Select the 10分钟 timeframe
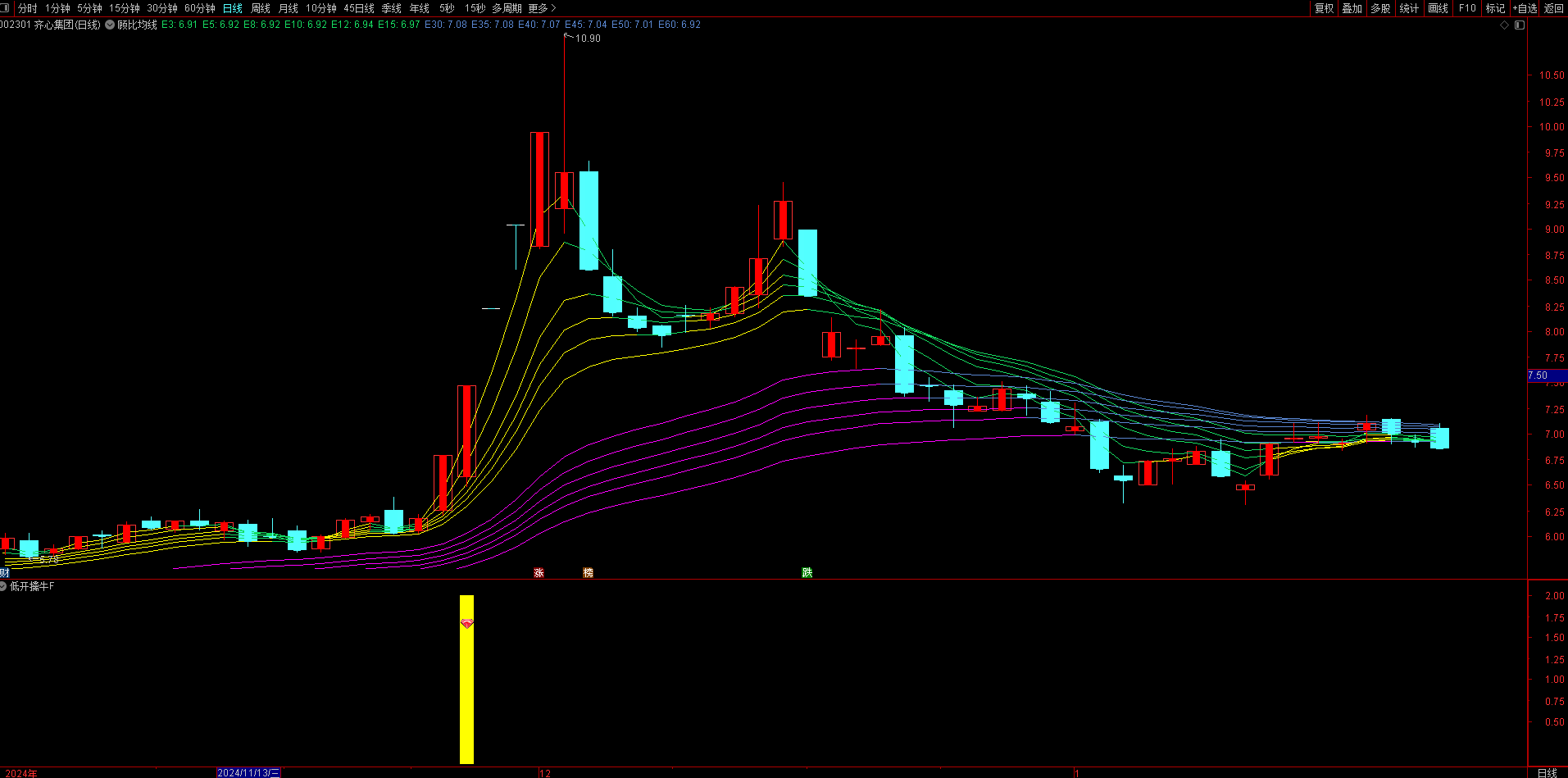 pyautogui.click(x=321, y=8)
